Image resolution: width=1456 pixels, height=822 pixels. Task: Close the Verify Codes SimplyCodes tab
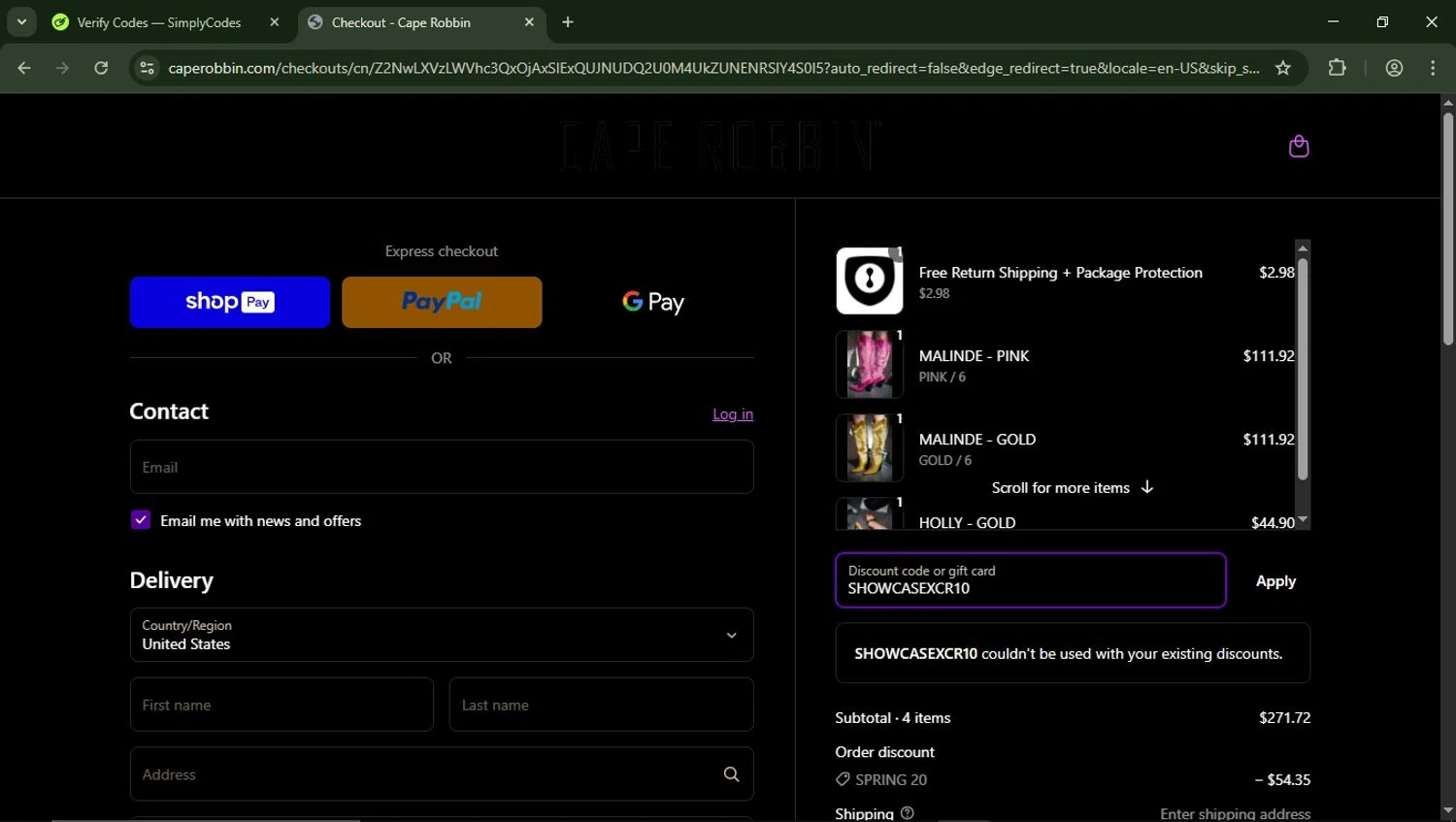[275, 22]
